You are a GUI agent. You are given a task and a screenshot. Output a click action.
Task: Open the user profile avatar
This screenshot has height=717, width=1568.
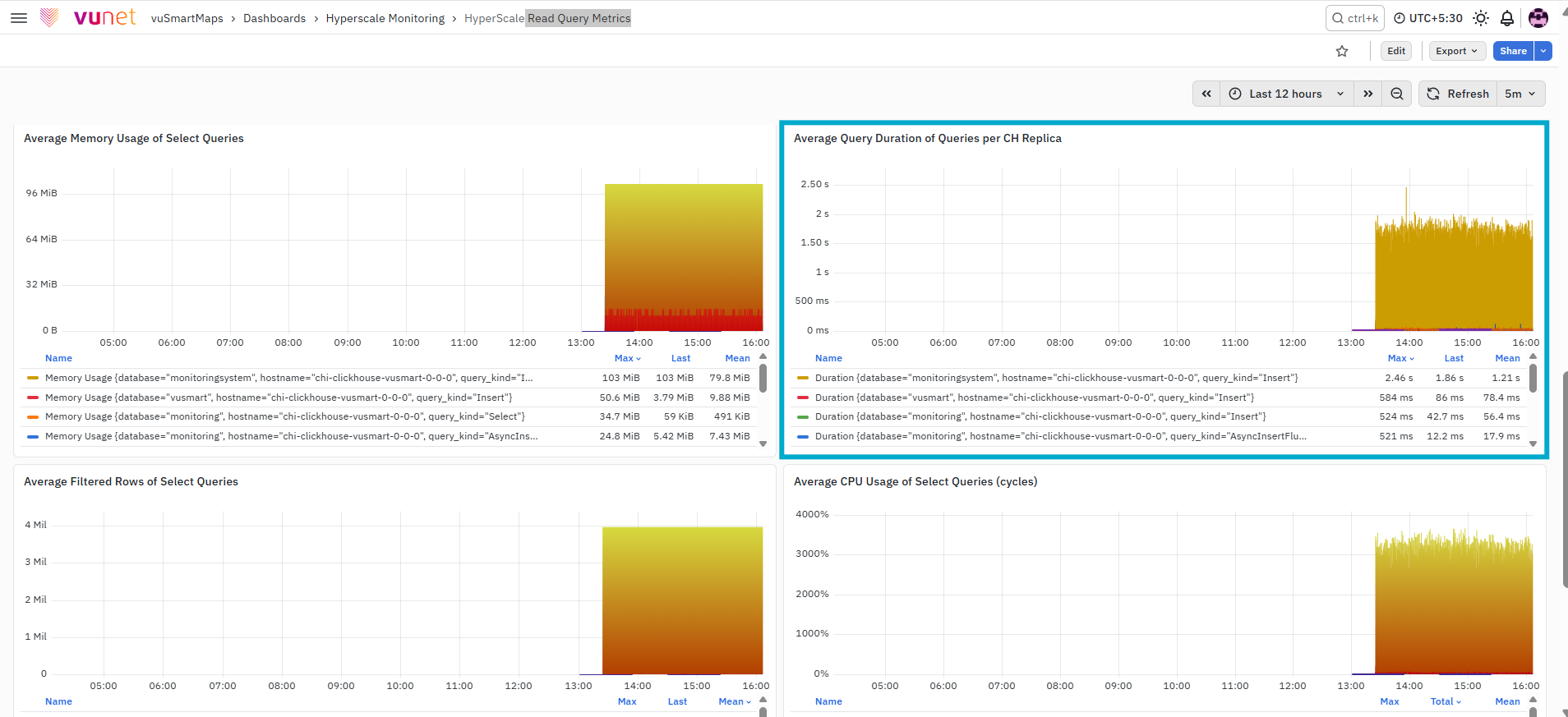tap(1538, 18)
